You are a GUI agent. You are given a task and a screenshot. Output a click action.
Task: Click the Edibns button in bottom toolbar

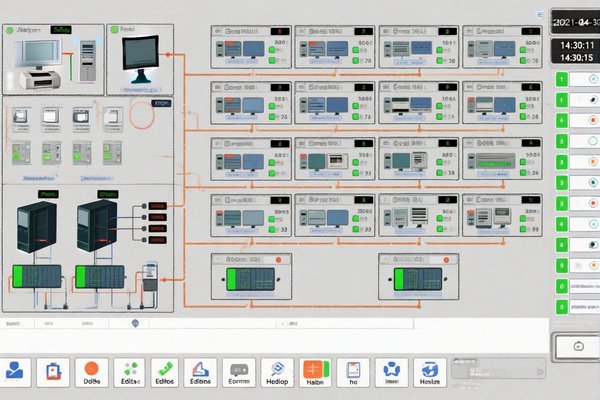pos(201,371)
